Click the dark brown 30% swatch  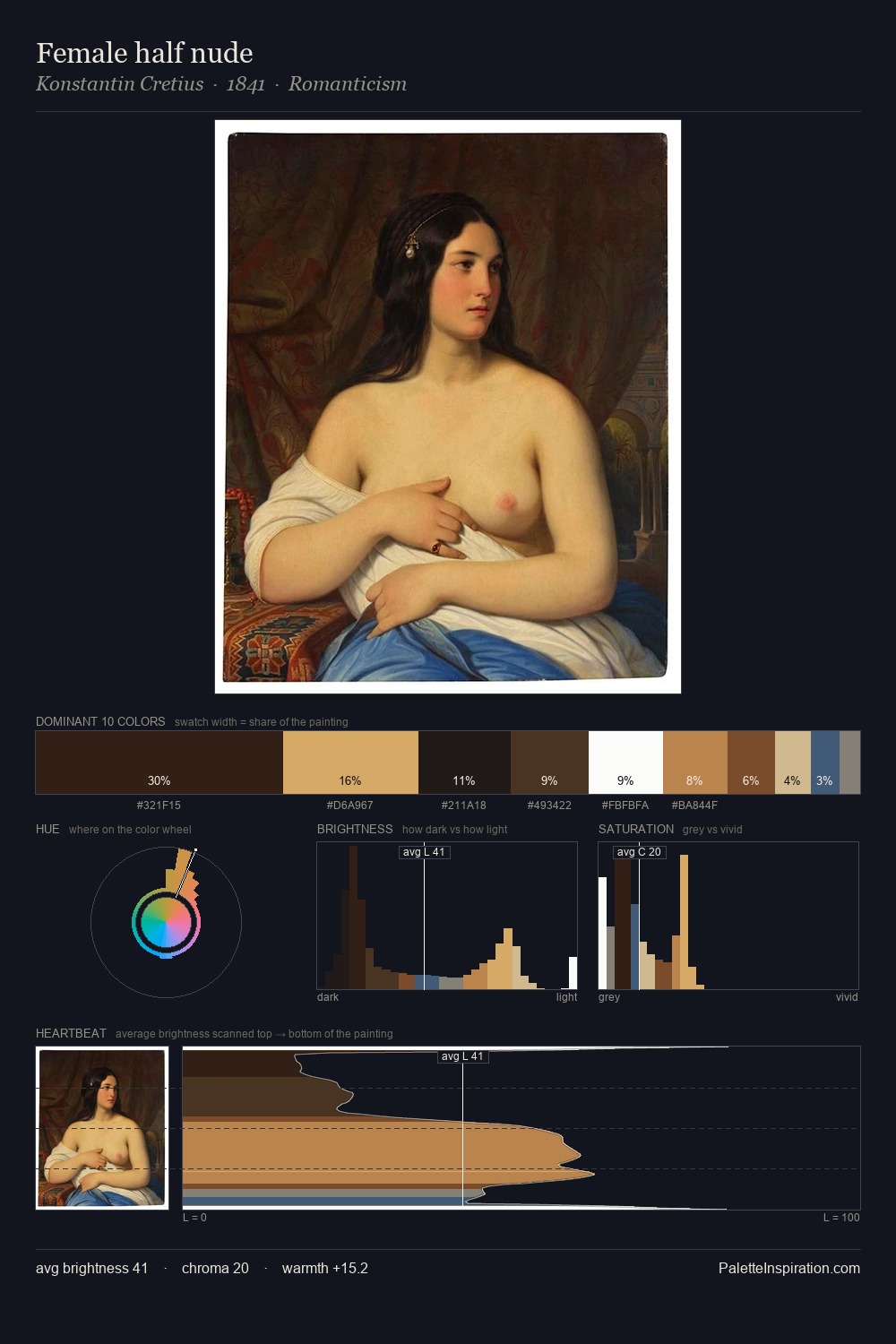coord(159,762)
